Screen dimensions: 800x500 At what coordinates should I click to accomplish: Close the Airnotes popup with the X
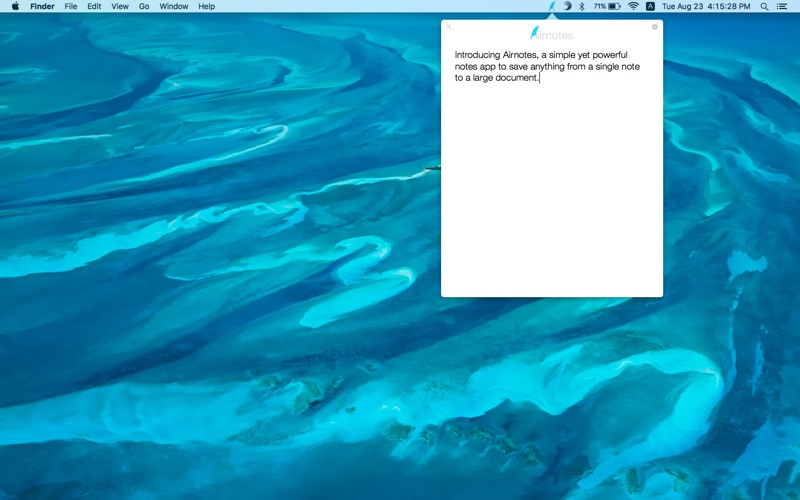[448, 27]
